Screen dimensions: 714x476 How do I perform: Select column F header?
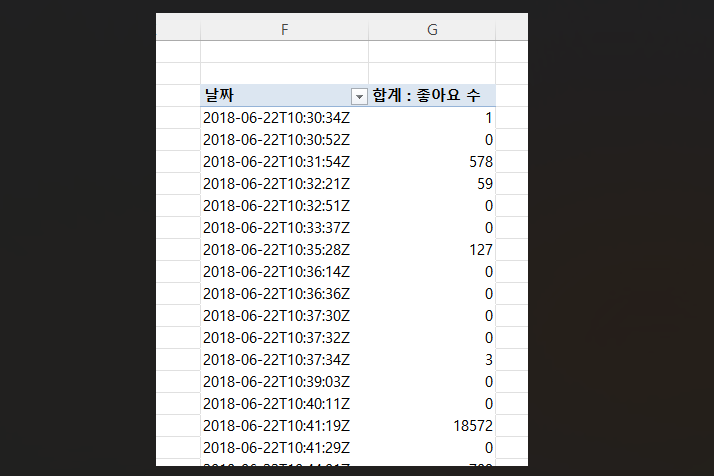point(285,30)
